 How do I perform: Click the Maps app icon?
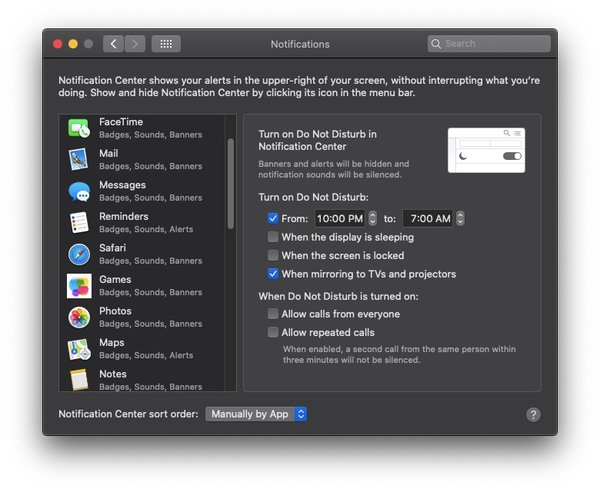pos(80,349)
